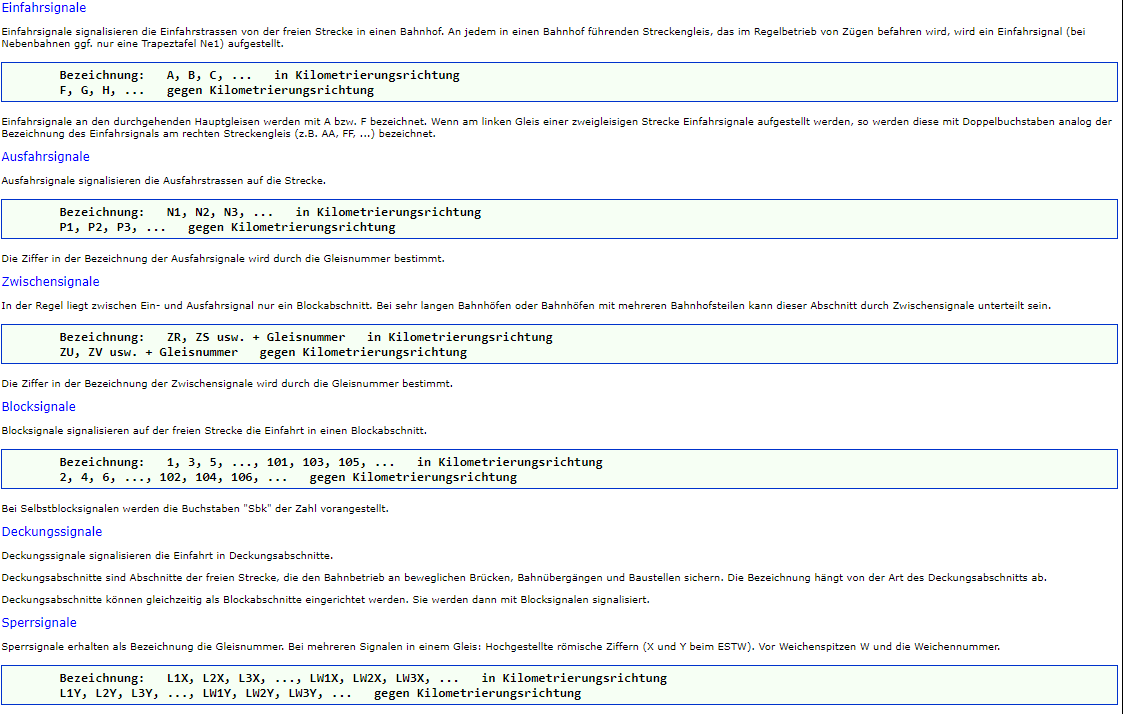Click the paragraph 'Einfahrsignale signalisieren die Einfahrstrassen'
The width and height of the screenshot is (1123, 714).
coord(544,37)
